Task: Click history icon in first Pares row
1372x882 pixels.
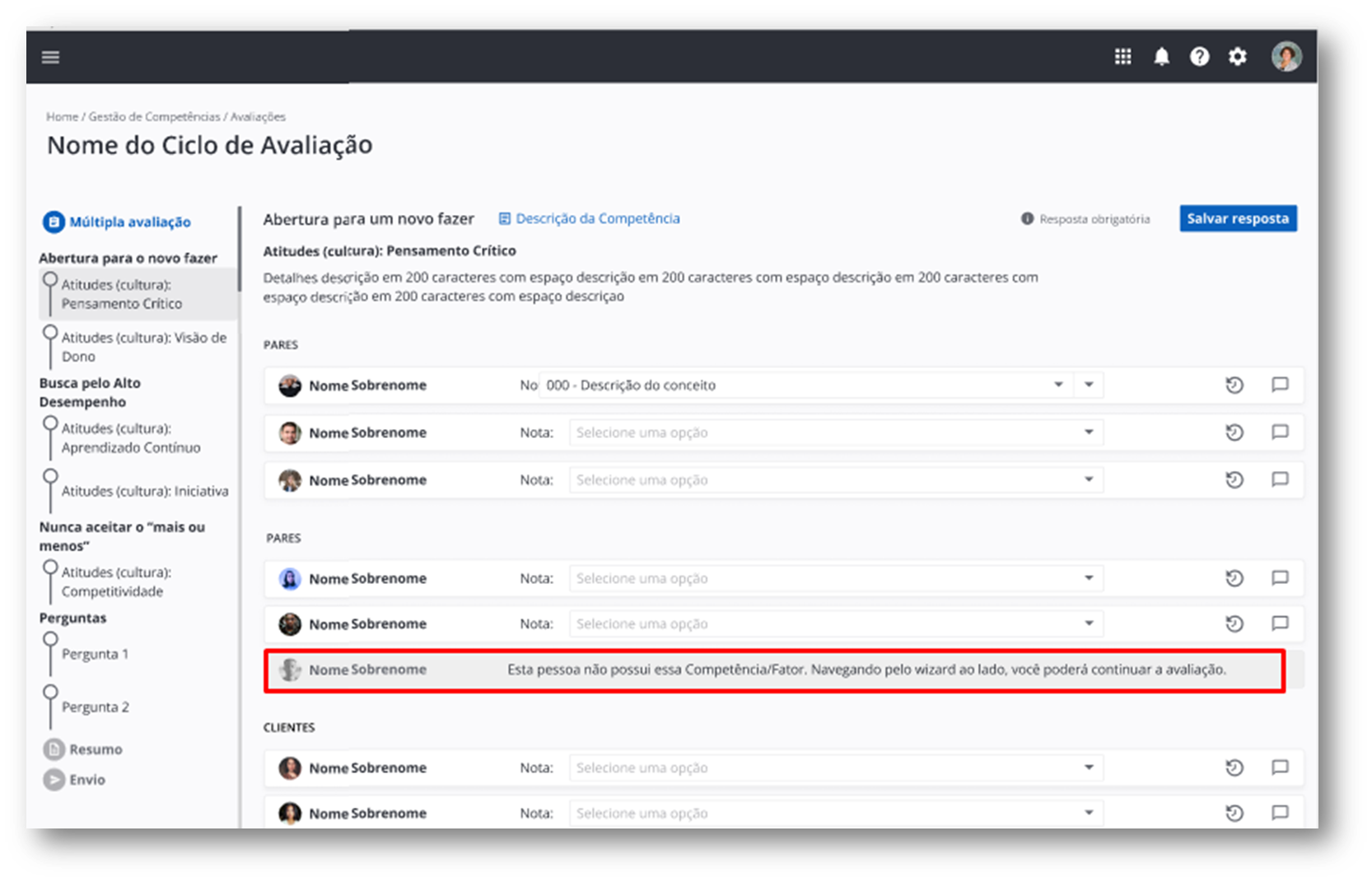Action: 1234,385
